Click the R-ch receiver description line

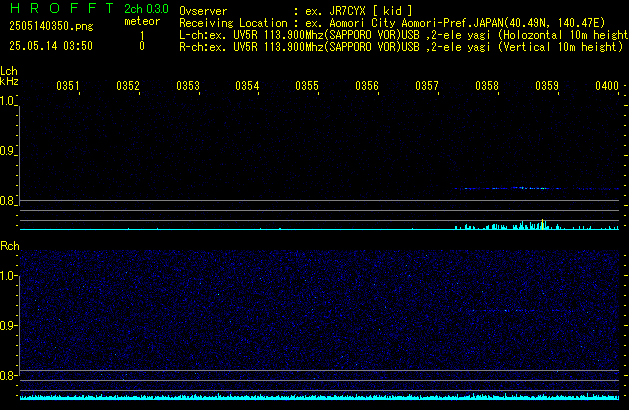401,47
